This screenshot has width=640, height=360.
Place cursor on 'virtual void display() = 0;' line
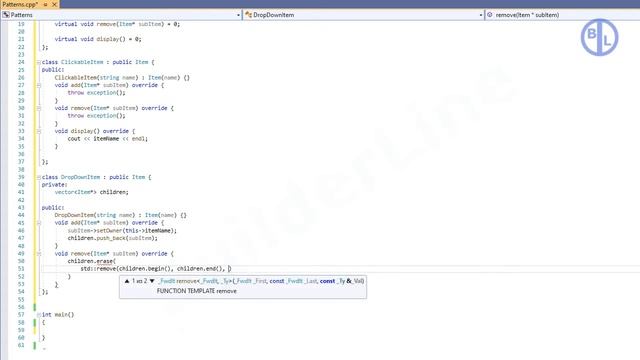click(x=98, y=39)
